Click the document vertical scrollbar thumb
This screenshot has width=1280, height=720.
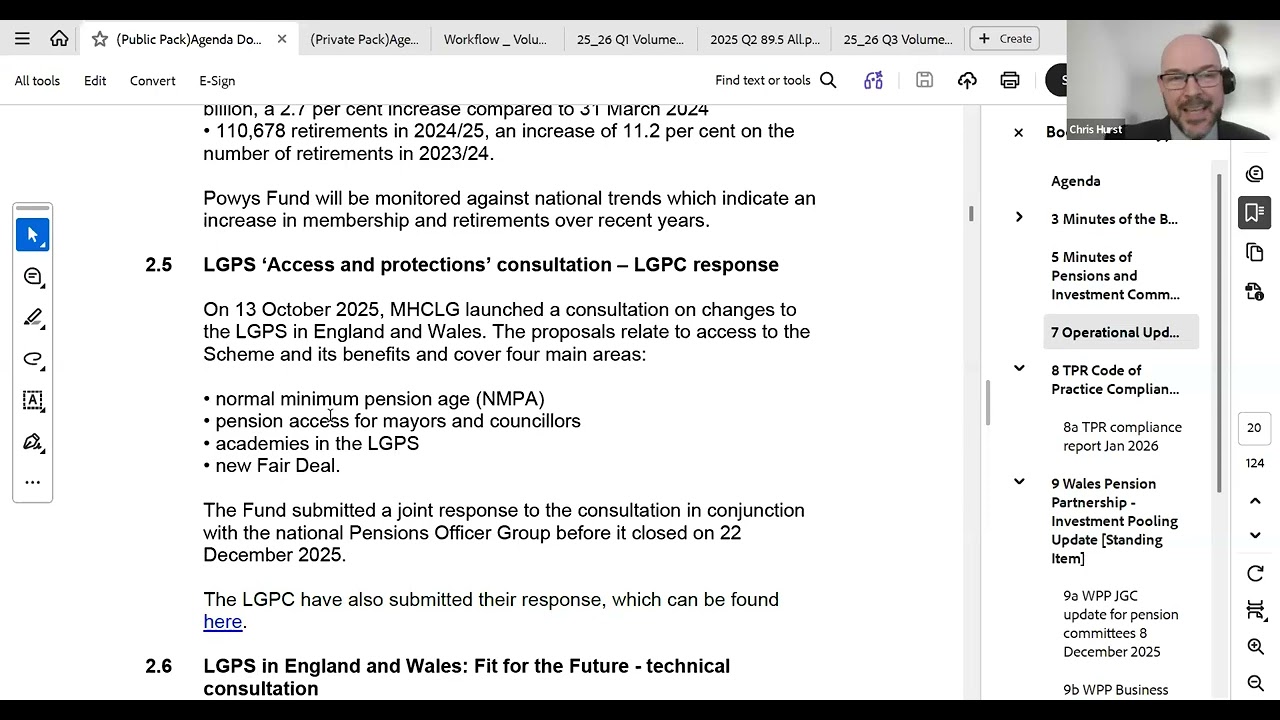[971, 214]
